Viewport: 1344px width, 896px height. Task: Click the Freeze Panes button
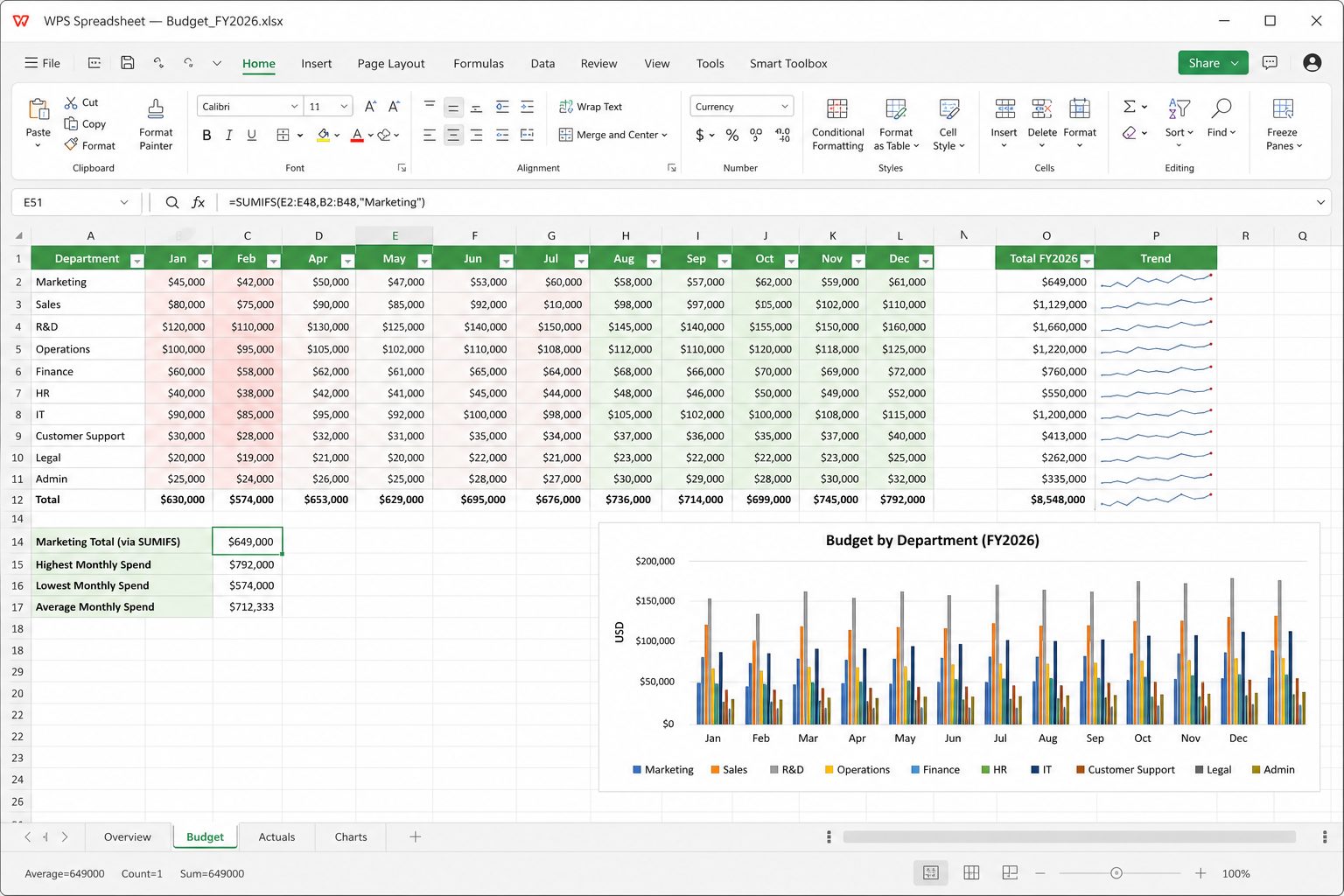pyautogui.click(x=1283, y=124)
